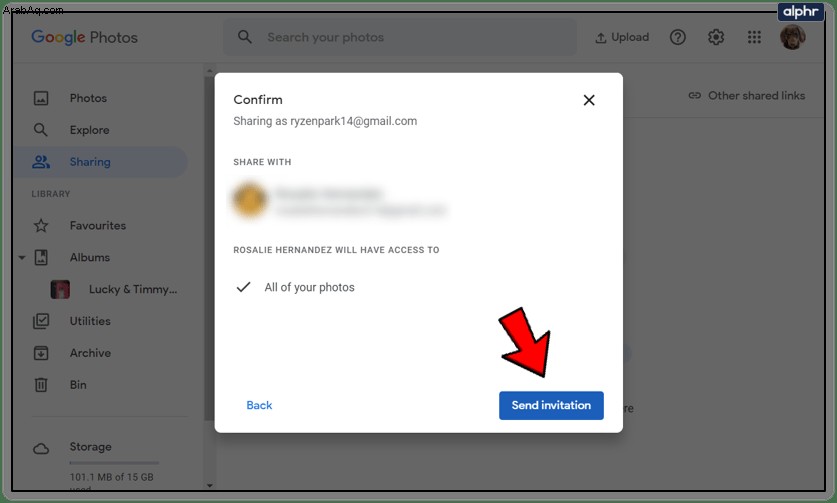Close the Confirm dialog with X

coord(589,100)
